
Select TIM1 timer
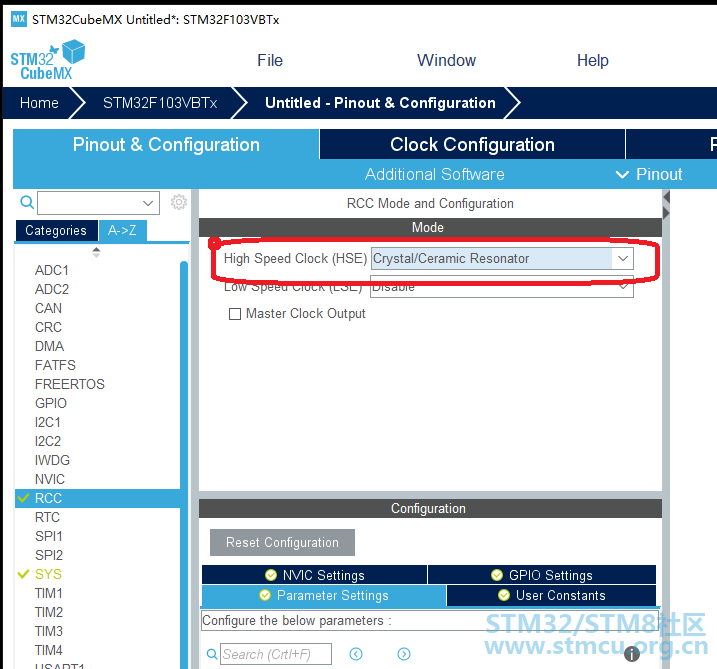[x=48, y=593]
